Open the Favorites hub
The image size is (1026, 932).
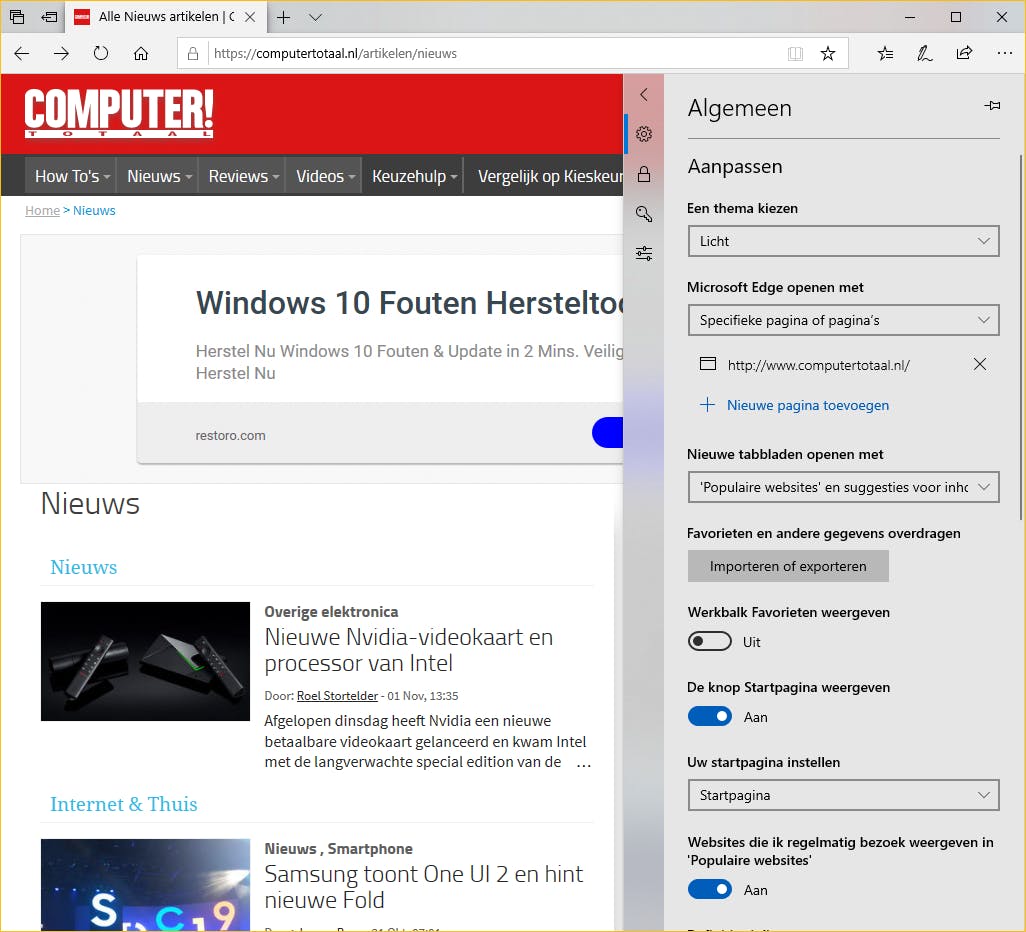tap(885, 54)
